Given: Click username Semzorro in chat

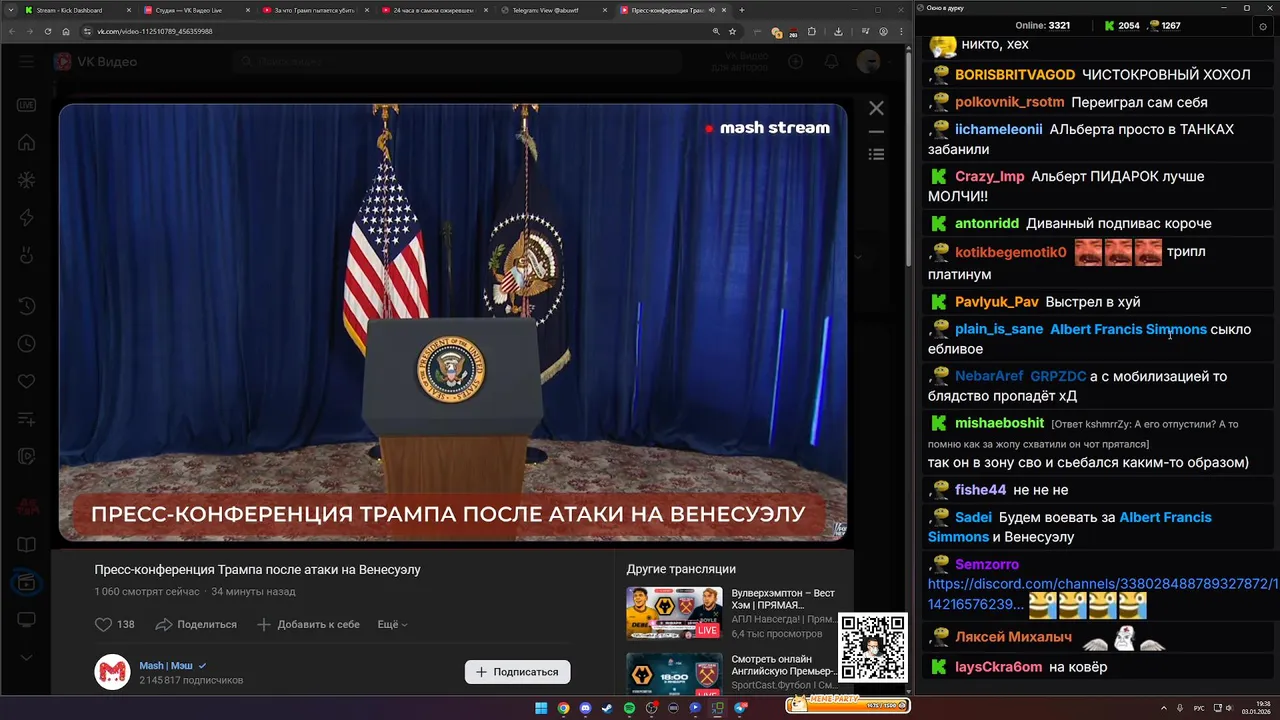Looking at the screenshot, I should coord(987,564).
